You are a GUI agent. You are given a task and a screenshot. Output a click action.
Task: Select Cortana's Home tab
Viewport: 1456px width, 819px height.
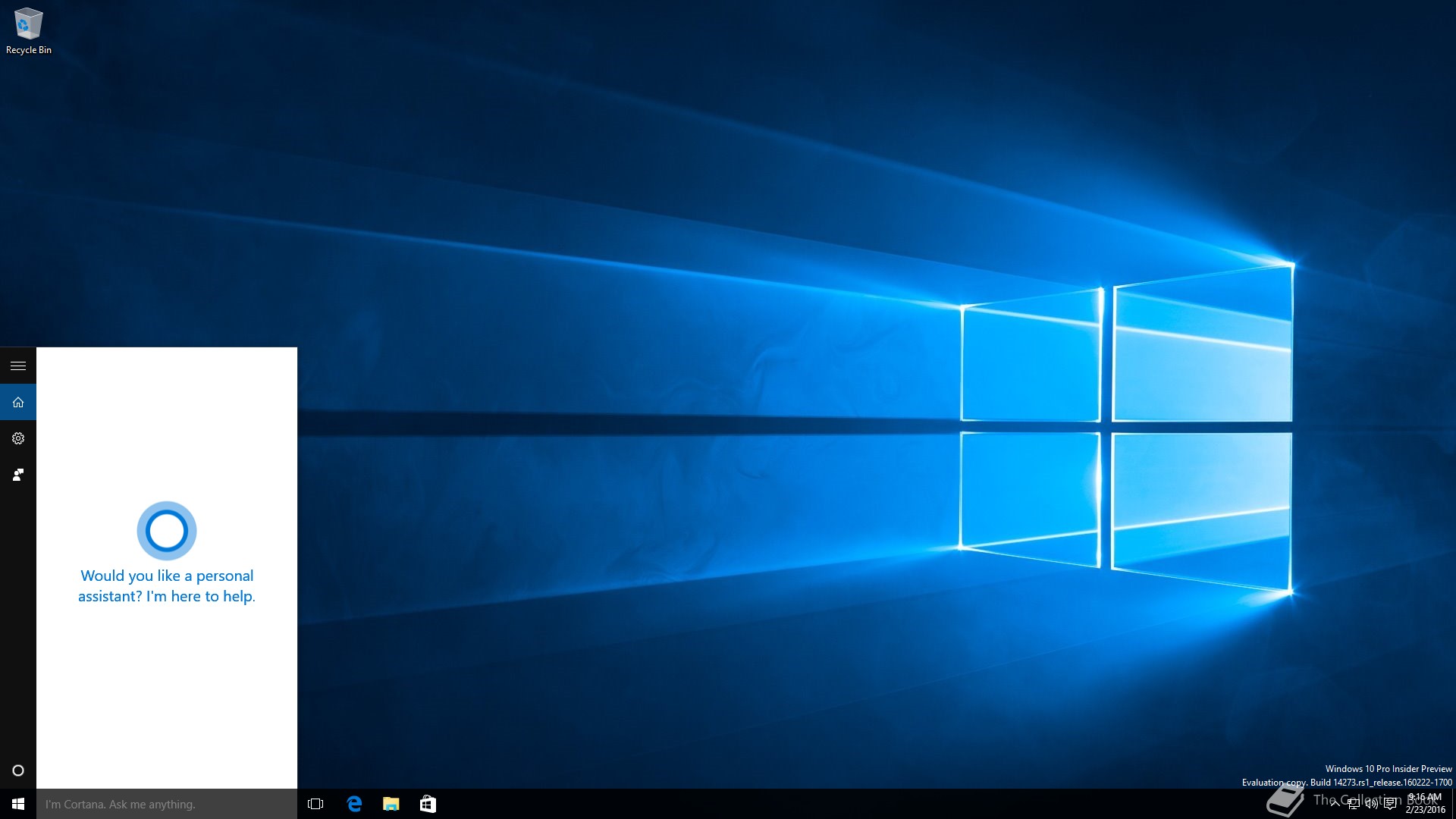[x=18, y=402]
